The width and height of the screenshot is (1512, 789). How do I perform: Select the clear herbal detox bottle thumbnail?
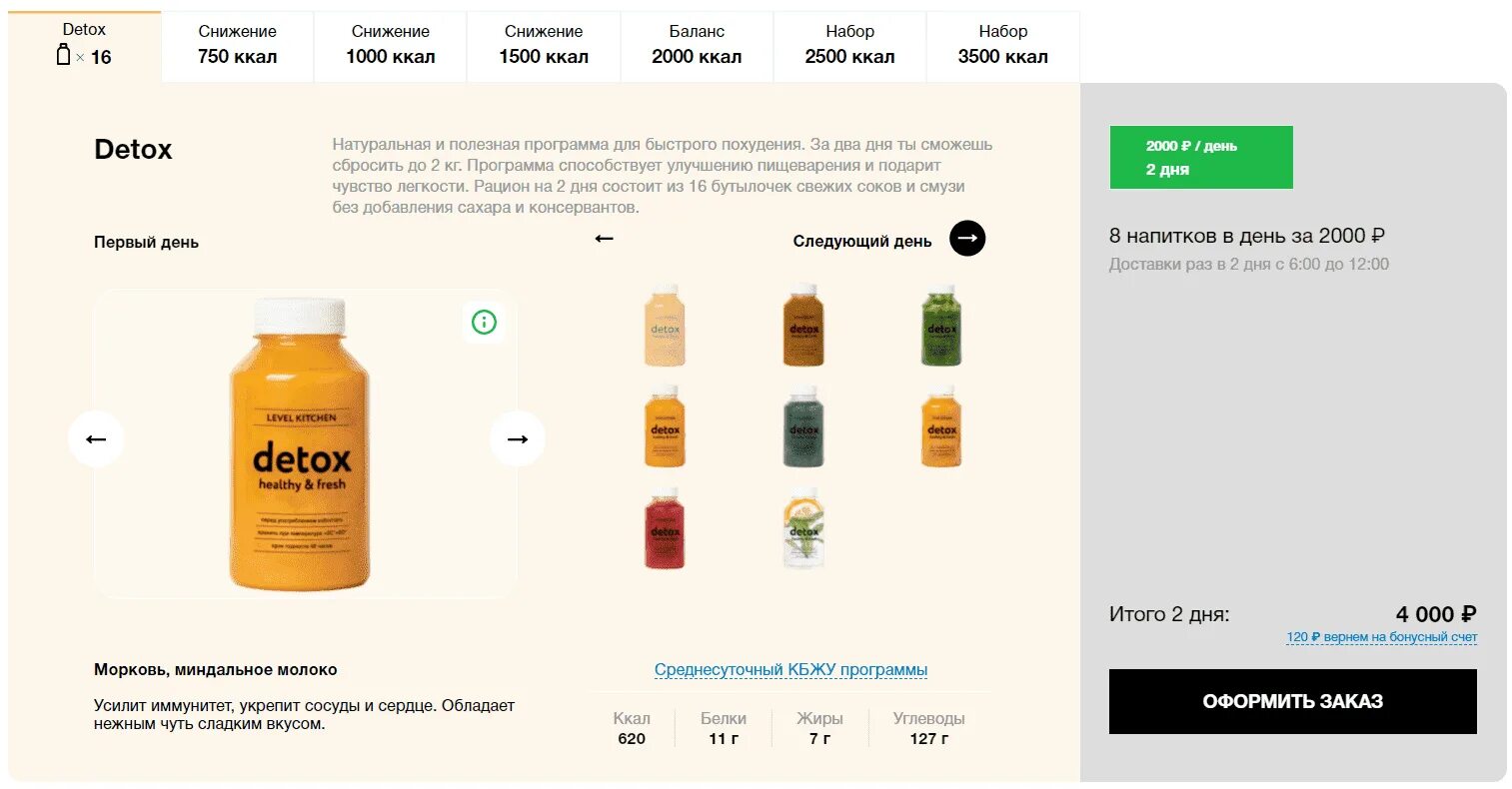803,529
